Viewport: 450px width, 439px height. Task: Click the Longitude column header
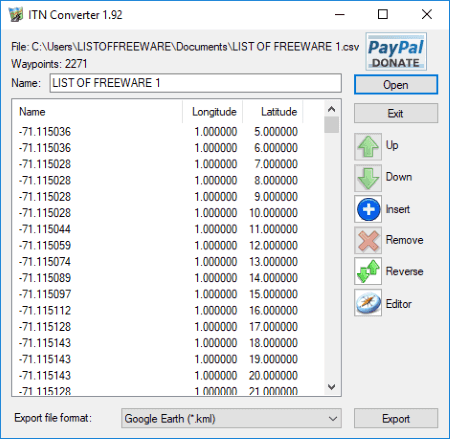[213, 112]
